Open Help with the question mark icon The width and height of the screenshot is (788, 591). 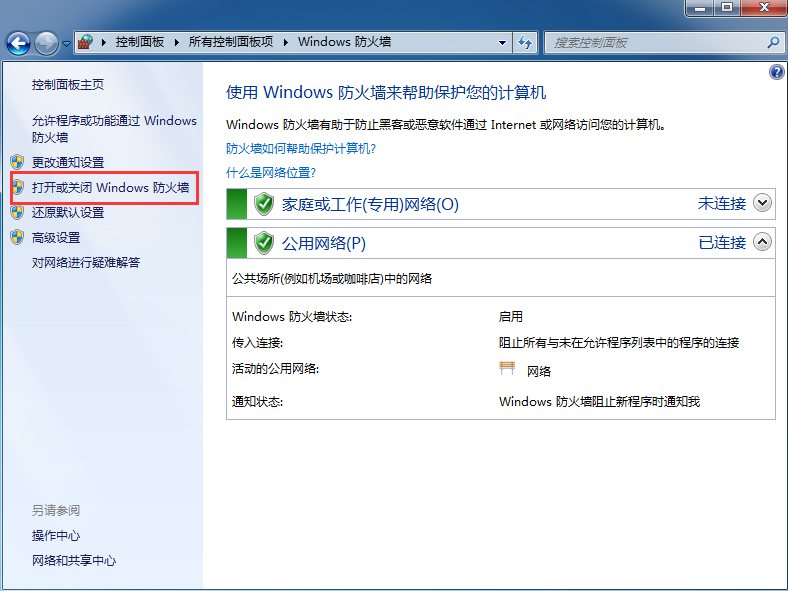776,72
